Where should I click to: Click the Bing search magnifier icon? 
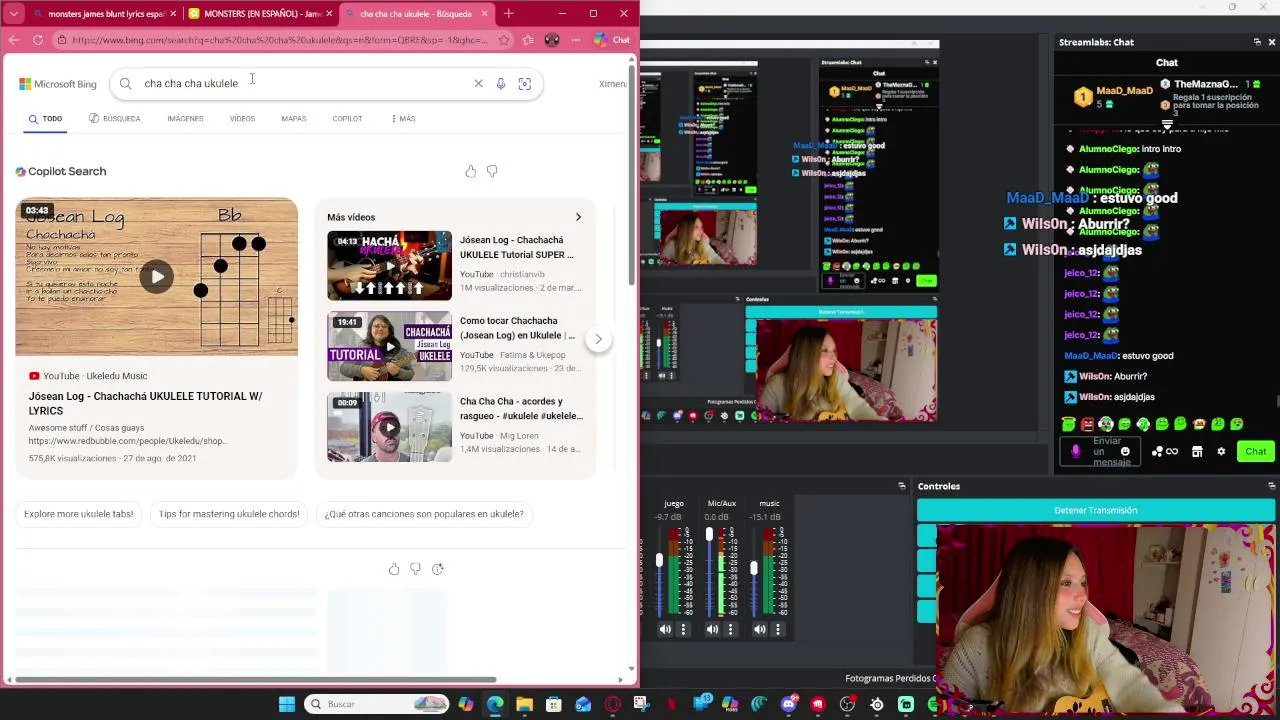[126, 84]
